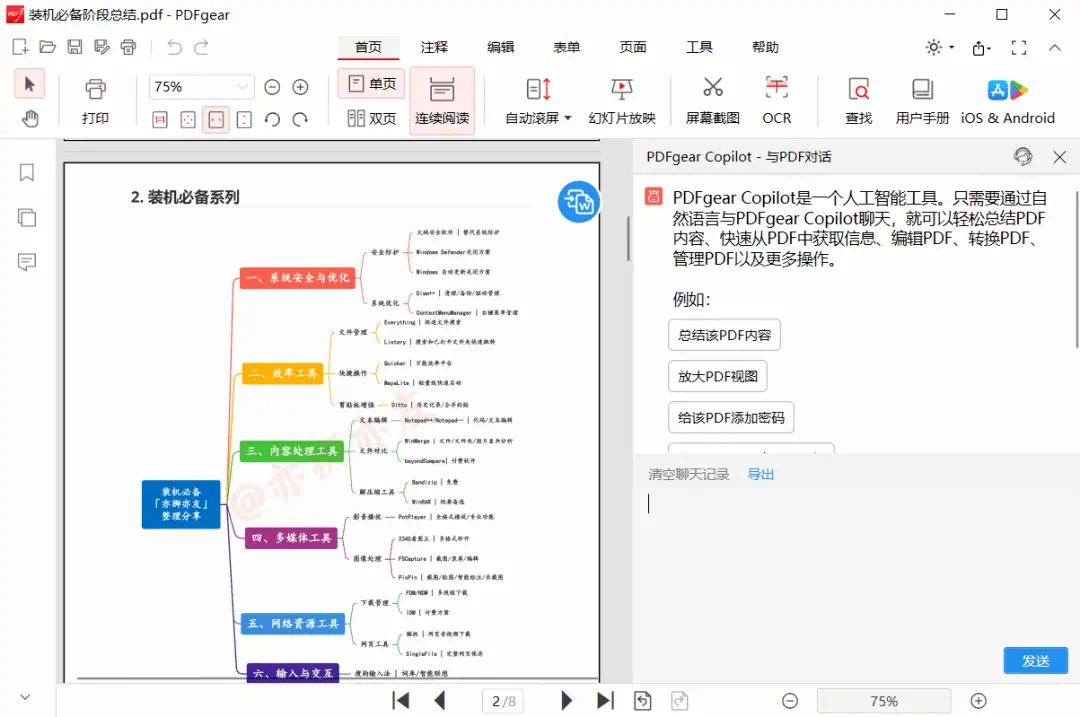Viewport: 1080px width, 717px height.
Task: Close the PDFgear Copilot panel
Action: pos(1059,157)
